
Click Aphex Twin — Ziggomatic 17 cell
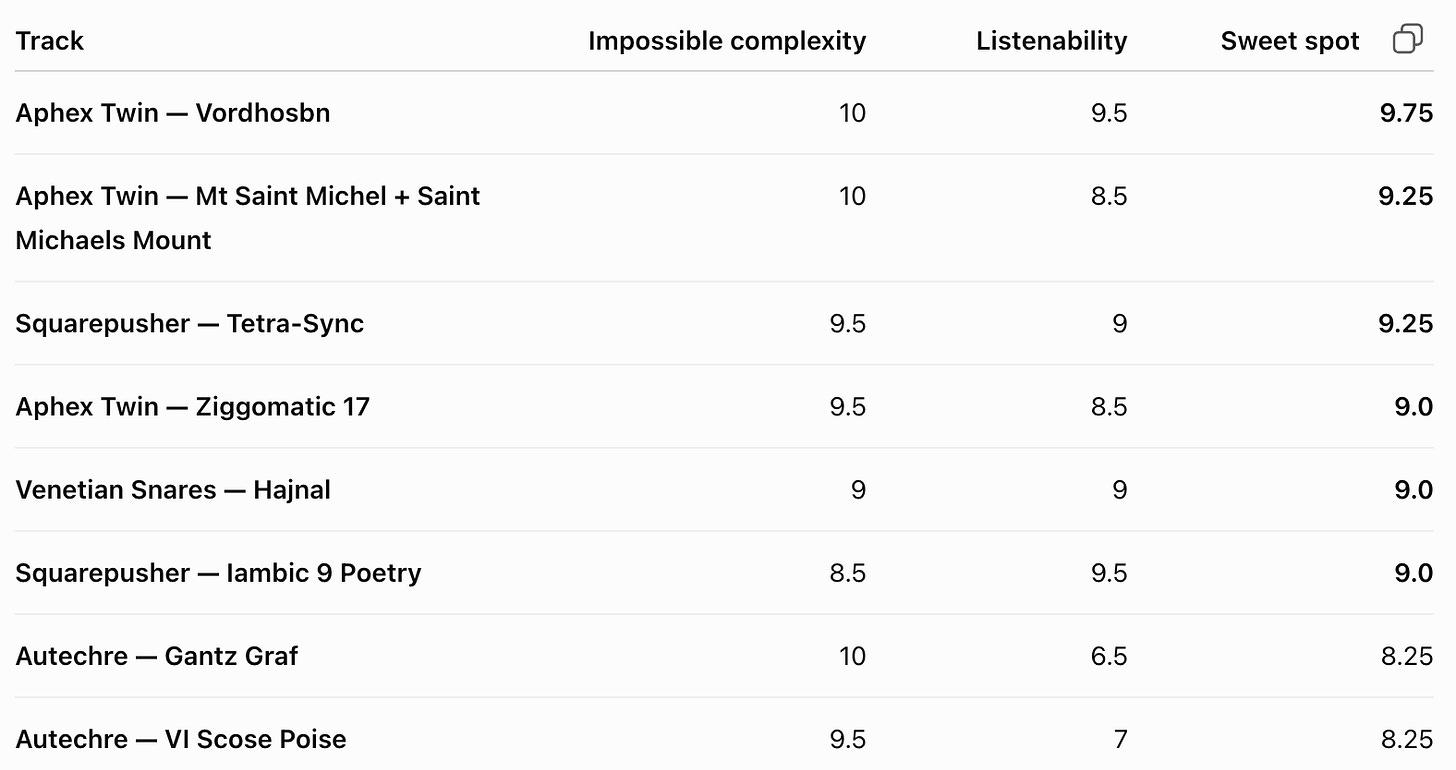(192, 407)
